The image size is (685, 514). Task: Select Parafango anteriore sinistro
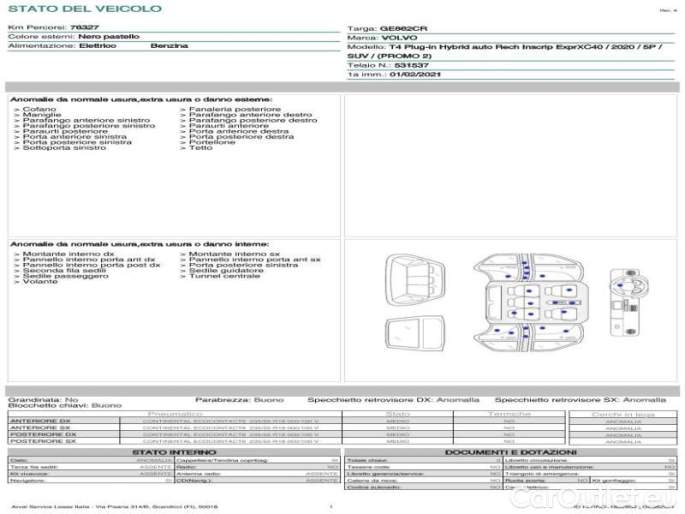[86, 120]
